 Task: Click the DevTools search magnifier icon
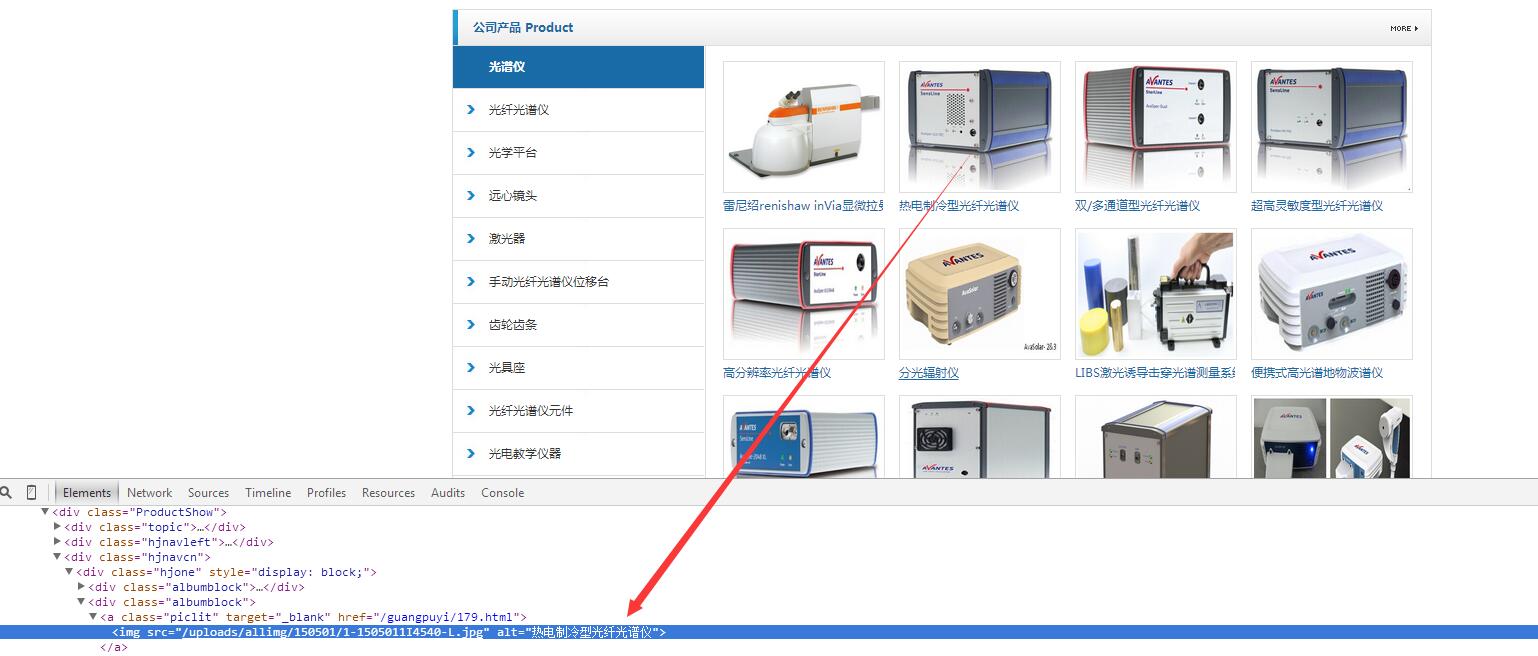tap(6, 492)
